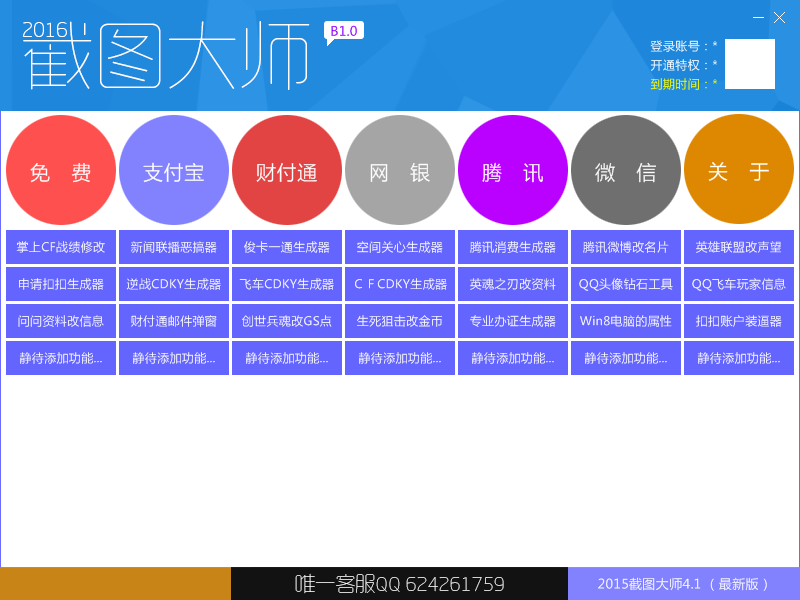
Task: Open Win8电脑的属性 tool
Action: click(x=626, y=321)
